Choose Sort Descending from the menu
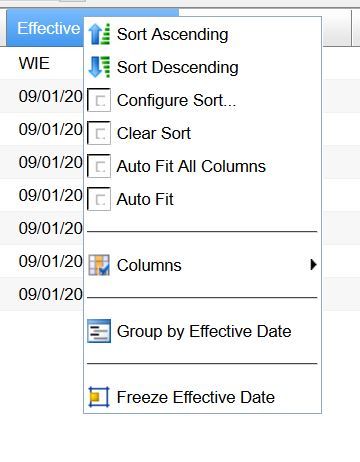The width and height of the screenshot is (360, 462). tap(178, 67)
